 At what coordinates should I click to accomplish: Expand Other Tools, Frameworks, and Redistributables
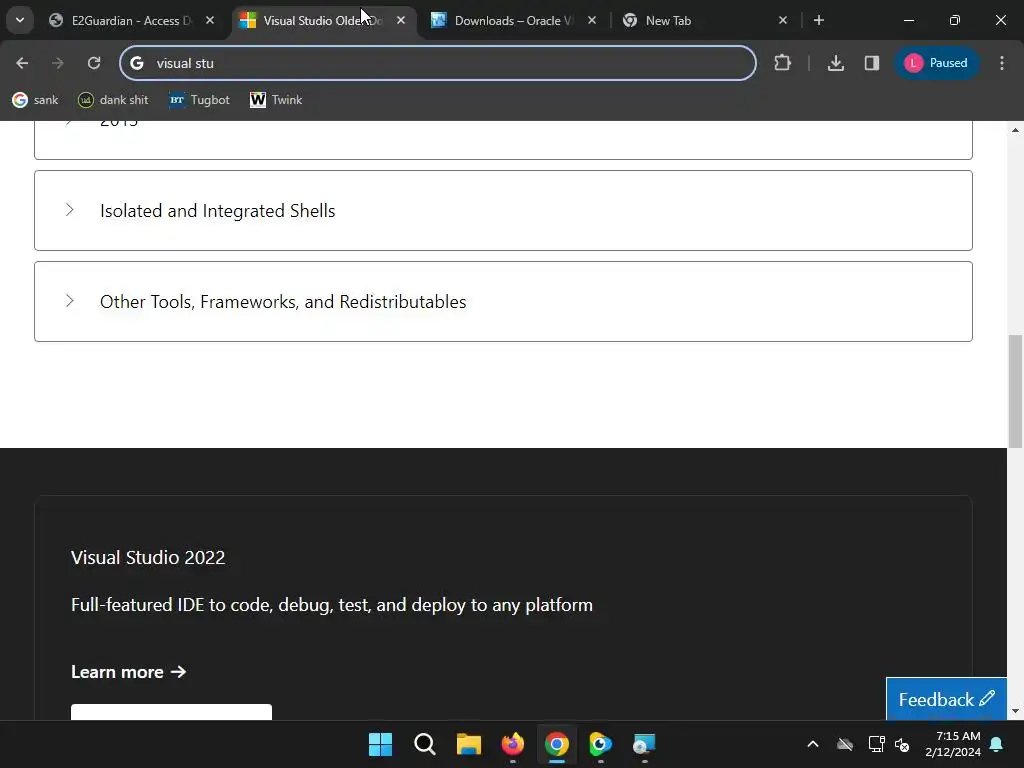coord(503,301)
